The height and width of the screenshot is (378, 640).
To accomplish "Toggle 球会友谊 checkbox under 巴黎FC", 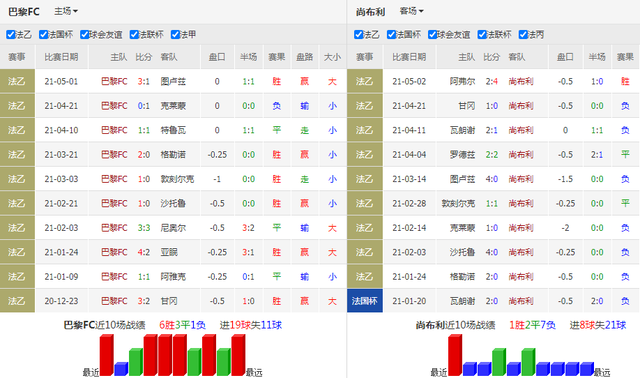I will point(84,35).
